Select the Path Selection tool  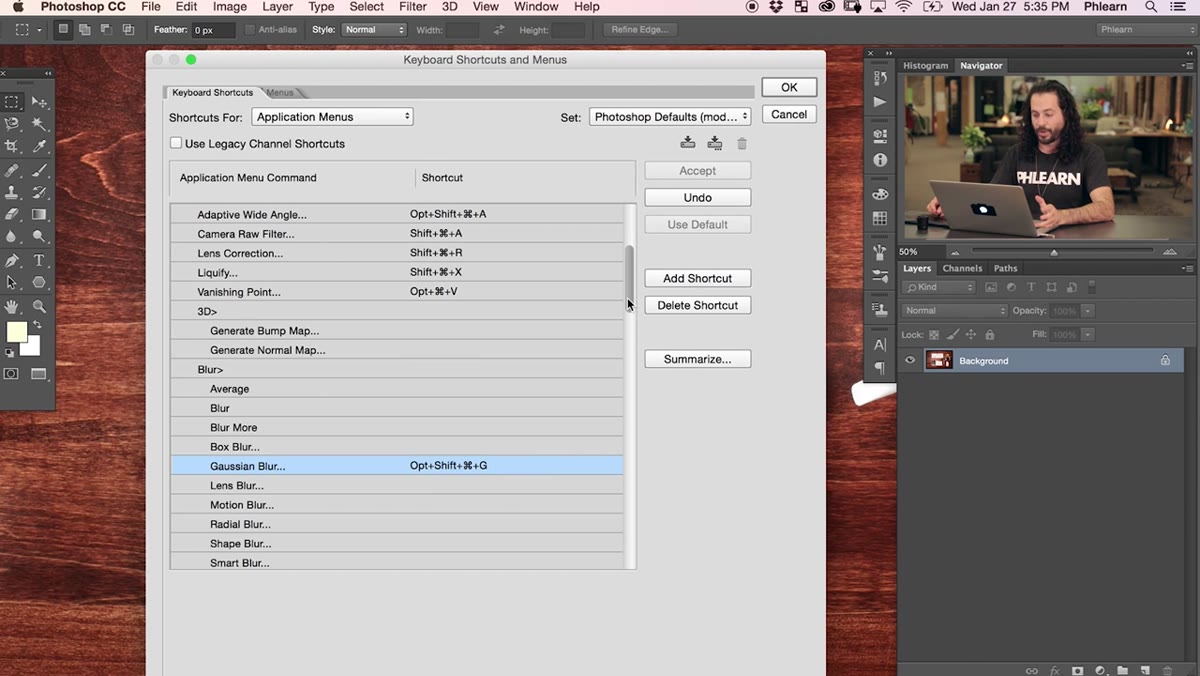pos(12,283)
